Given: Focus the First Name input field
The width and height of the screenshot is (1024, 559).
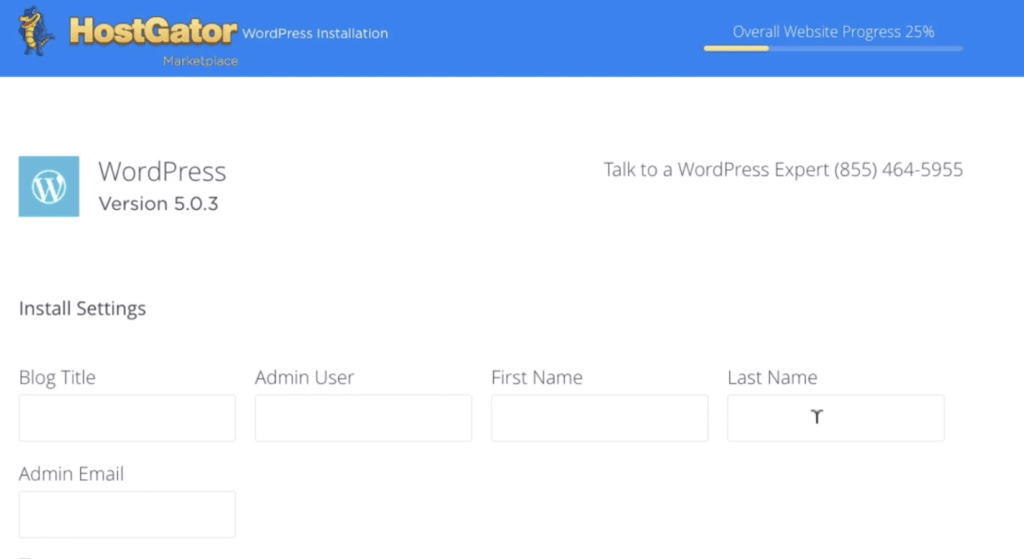Looking at the screenshot, I should pos(600,418).
